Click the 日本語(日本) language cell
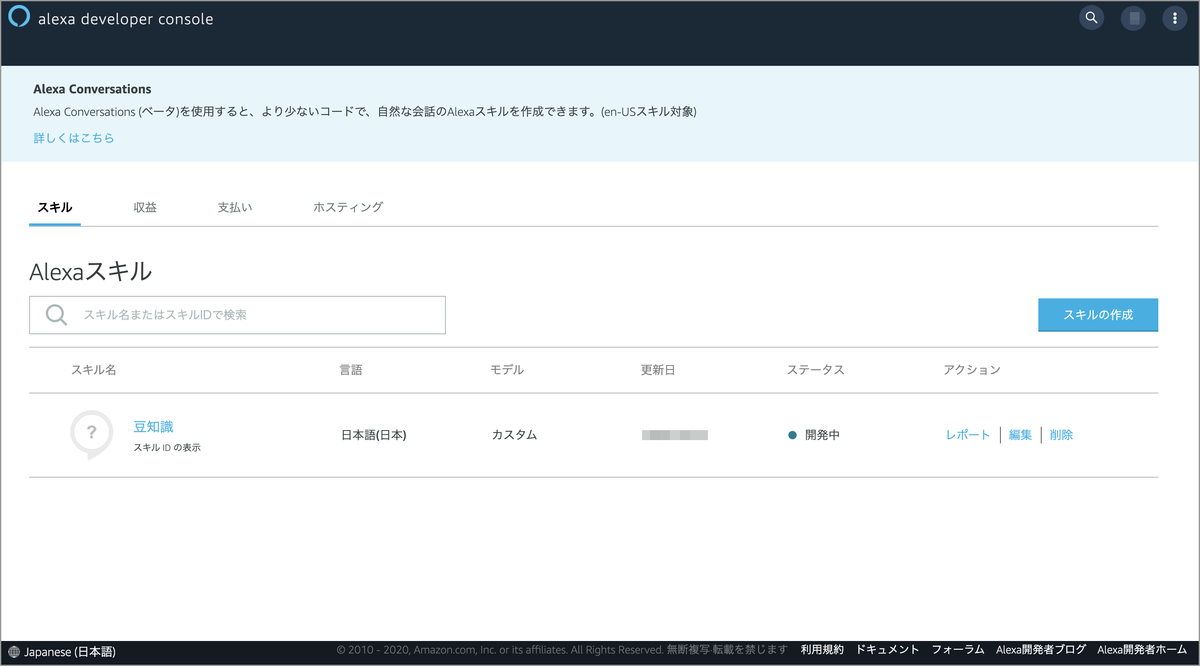This screenshot has width=1200, height=666. click(x=374, y=435)
